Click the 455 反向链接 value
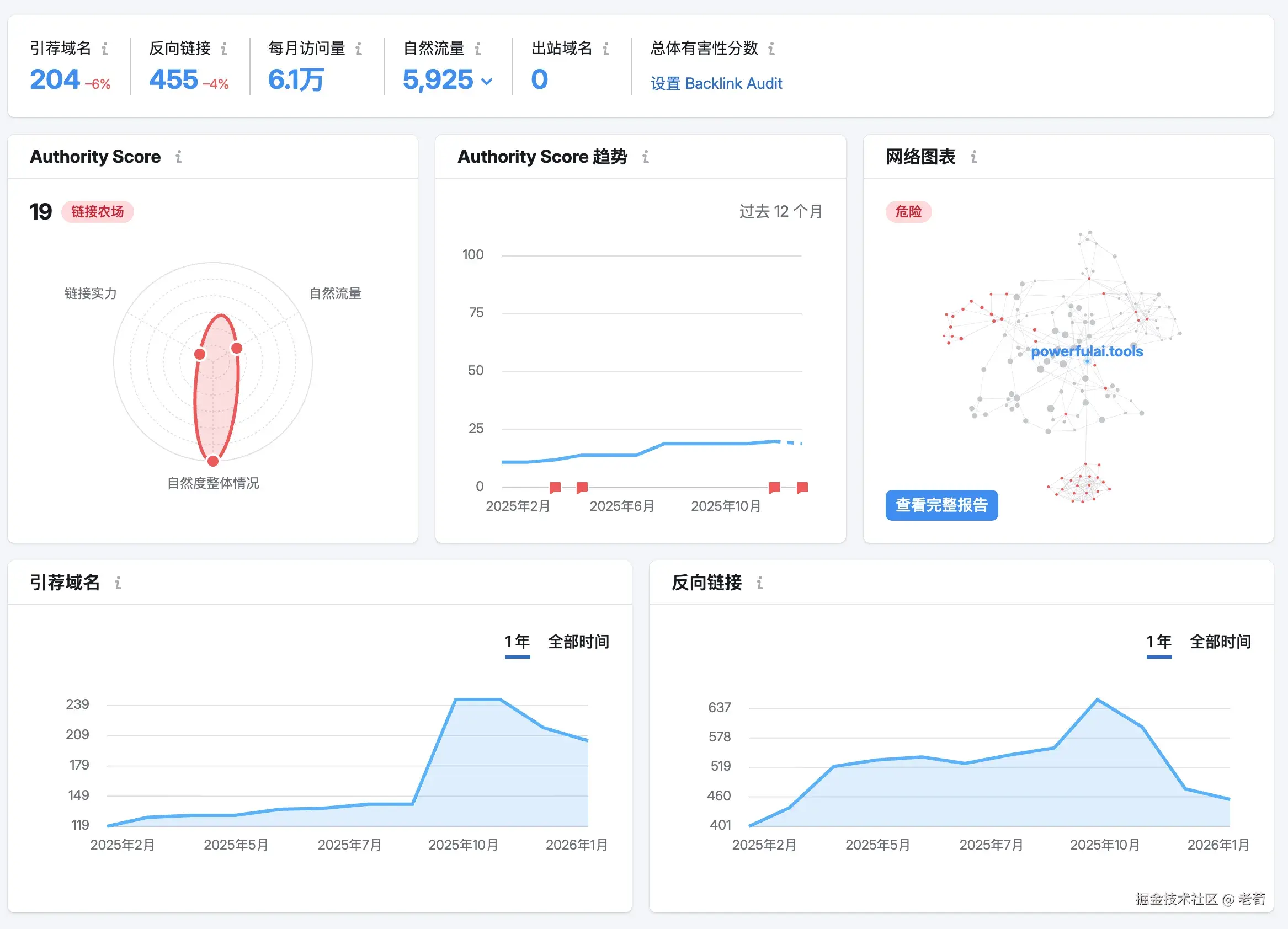 (x=173, y=79)
